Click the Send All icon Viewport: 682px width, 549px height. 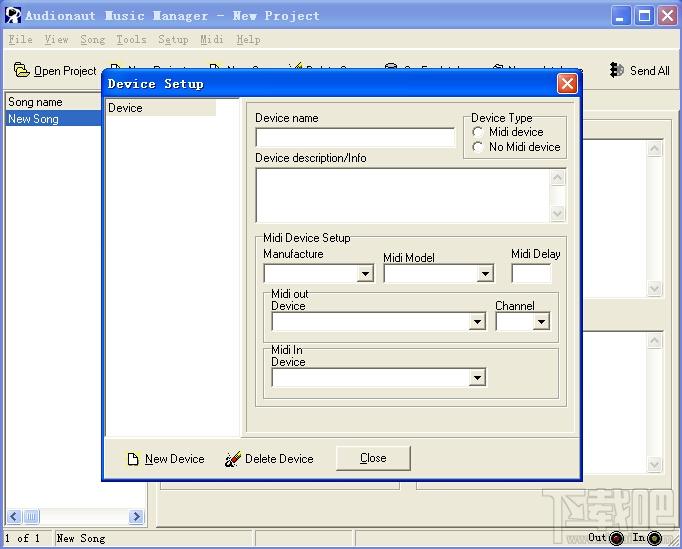tap(617, 70)
